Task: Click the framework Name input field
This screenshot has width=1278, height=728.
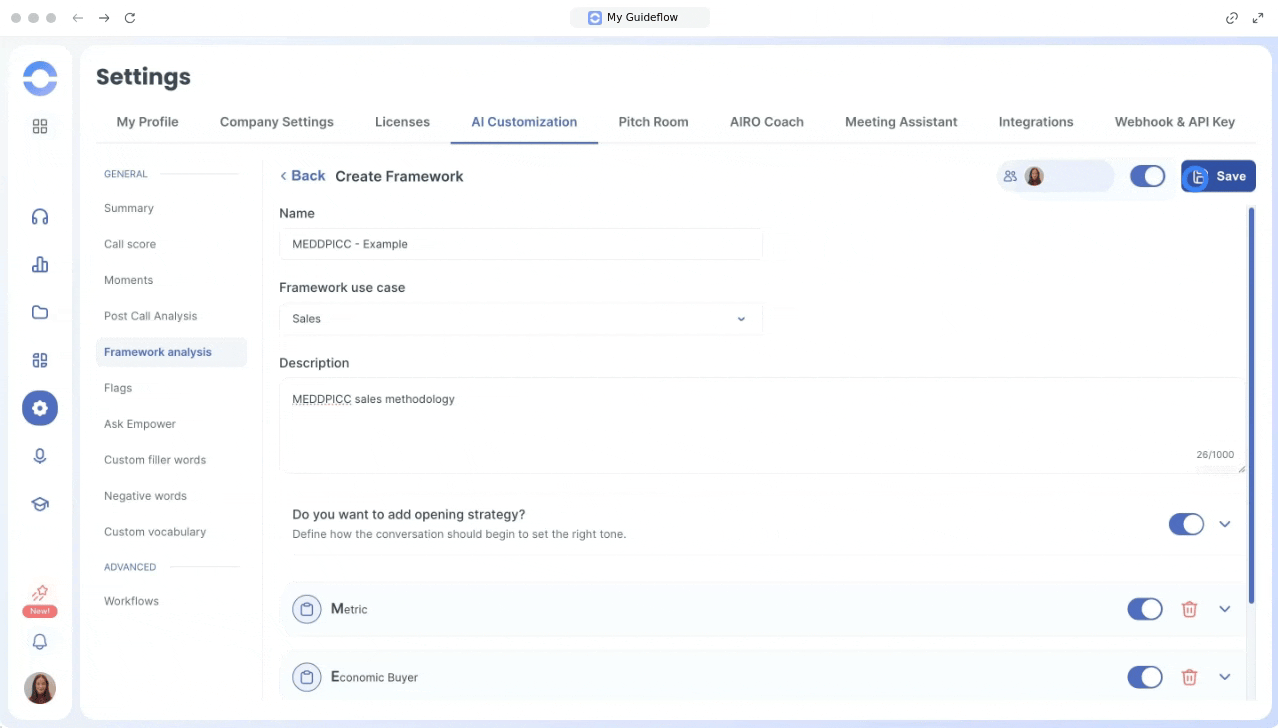Action: pyautogui.click(x=520, y=244)
